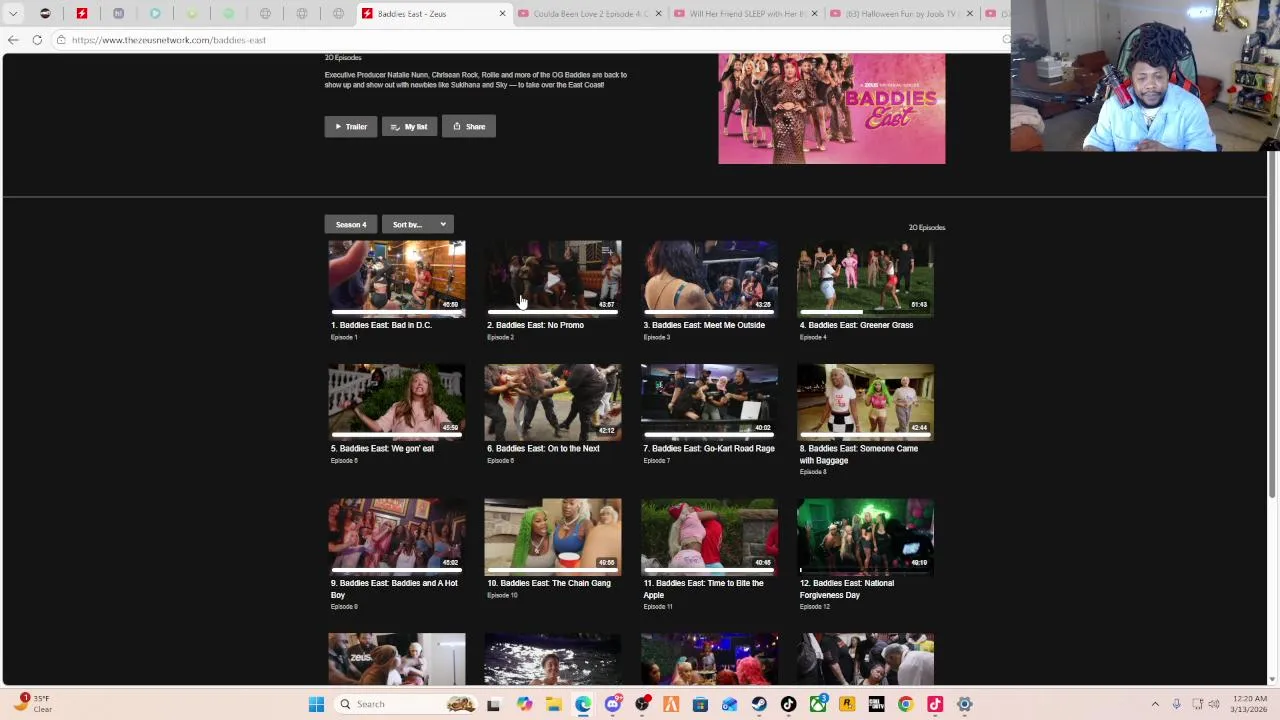This screenshot has height=720, width=1280.
Task: Click the '20 Episodes' count above the grid
Action: click(x=926, y=228)
